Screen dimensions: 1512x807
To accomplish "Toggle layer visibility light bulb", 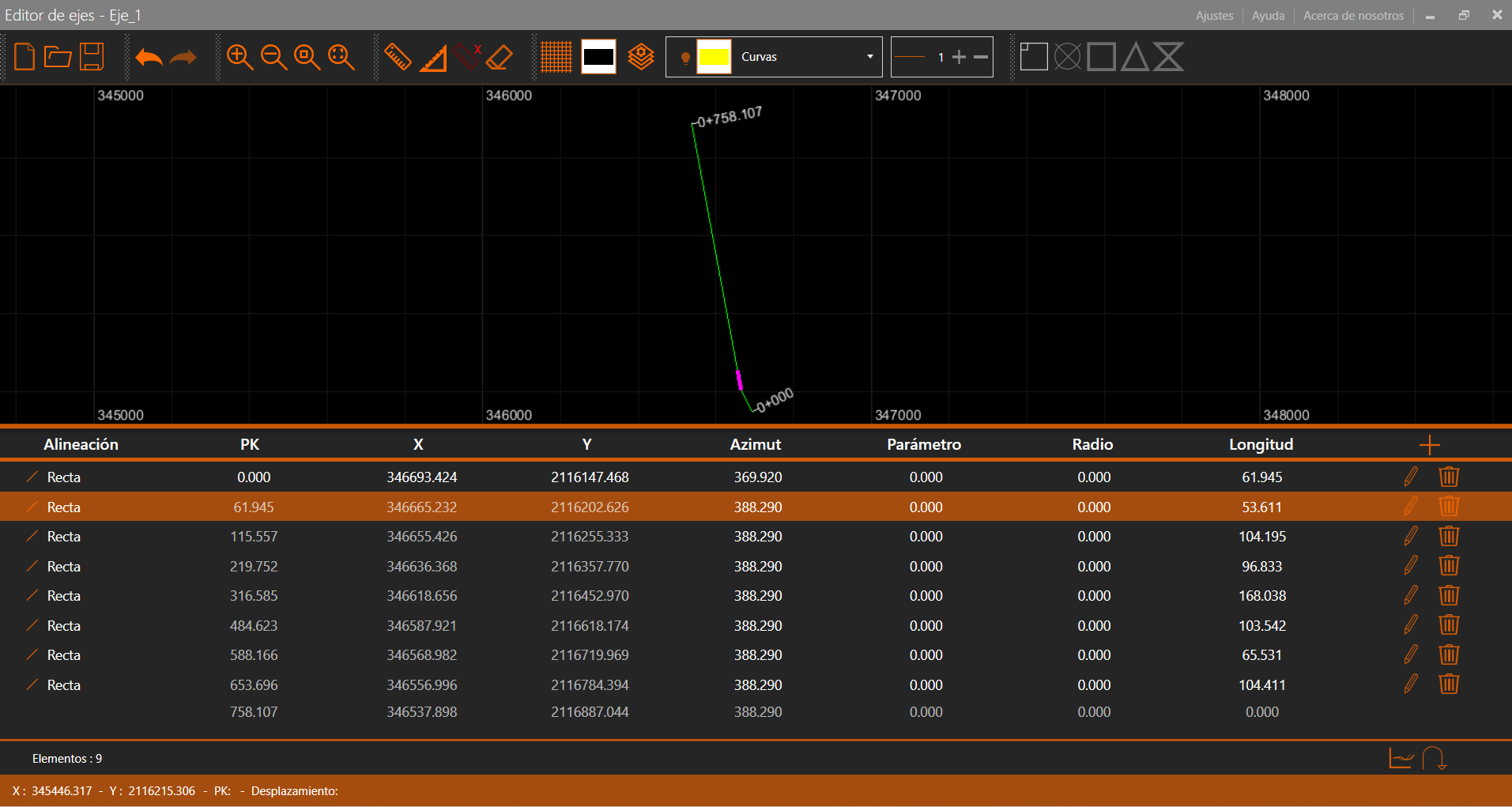I will 685,58.
